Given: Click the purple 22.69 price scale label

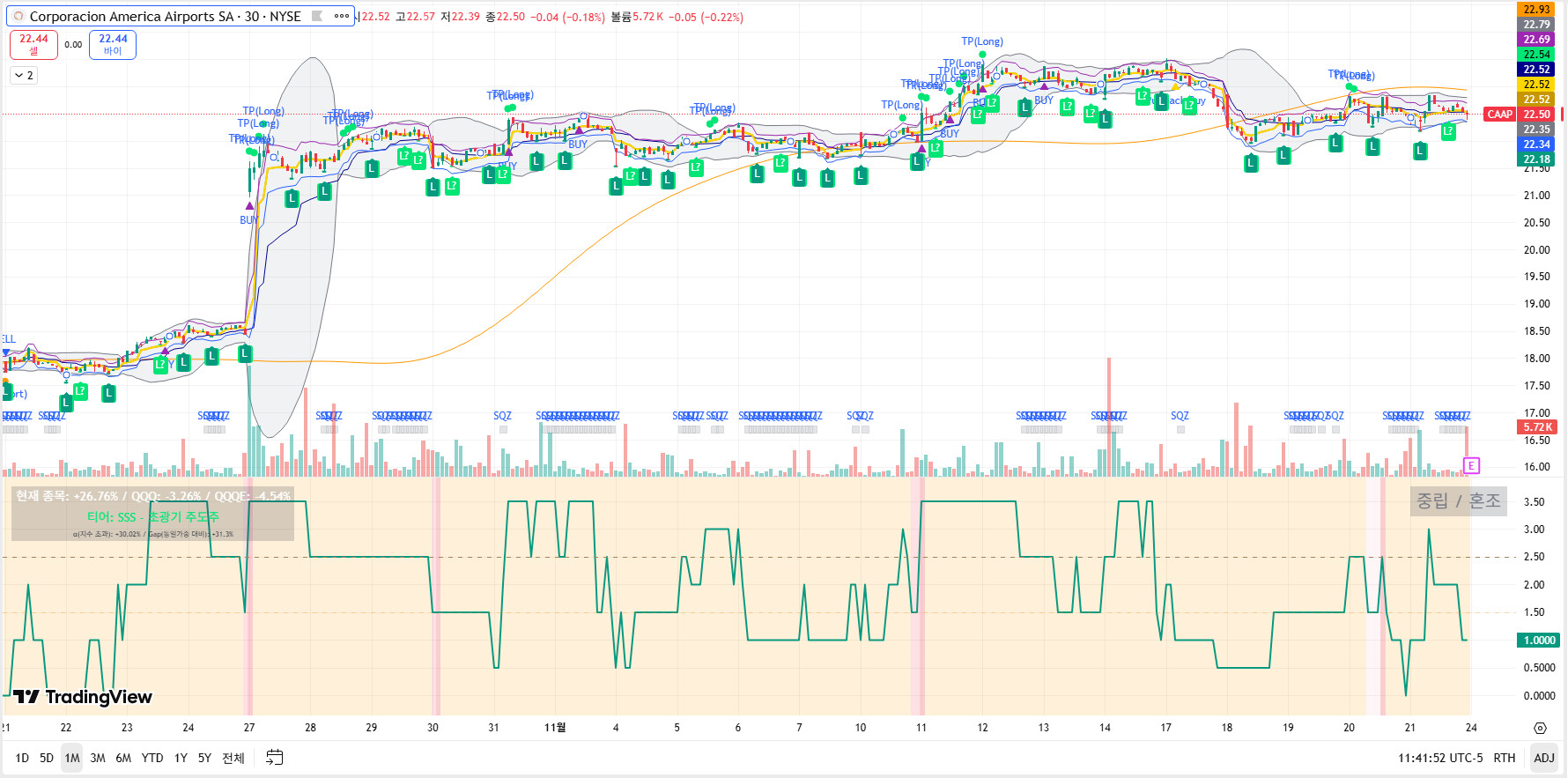Looking at the screenshot, I should pos(1537,40).
